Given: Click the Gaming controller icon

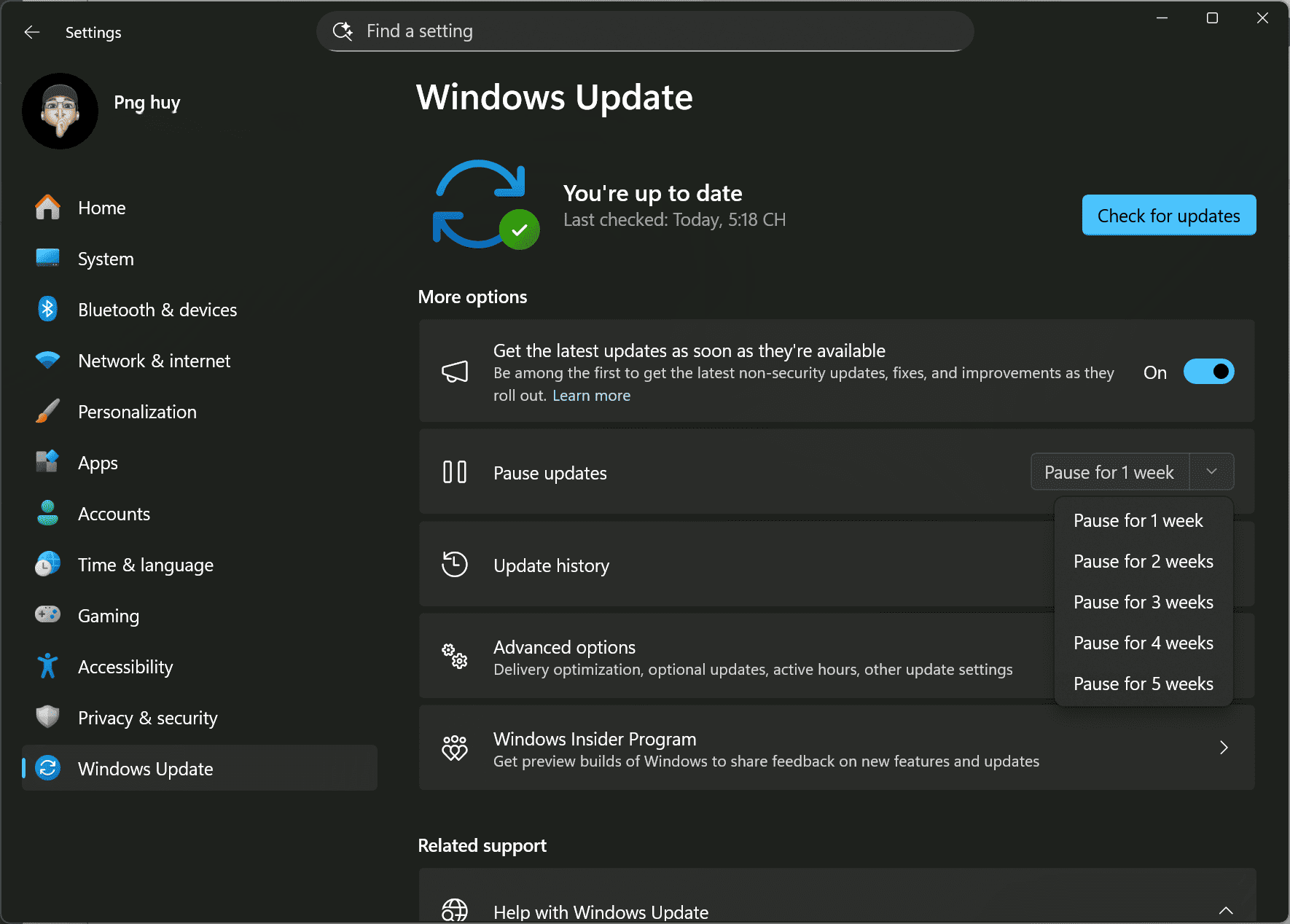Looking at the screenshot, I should [x=48, y=614].
